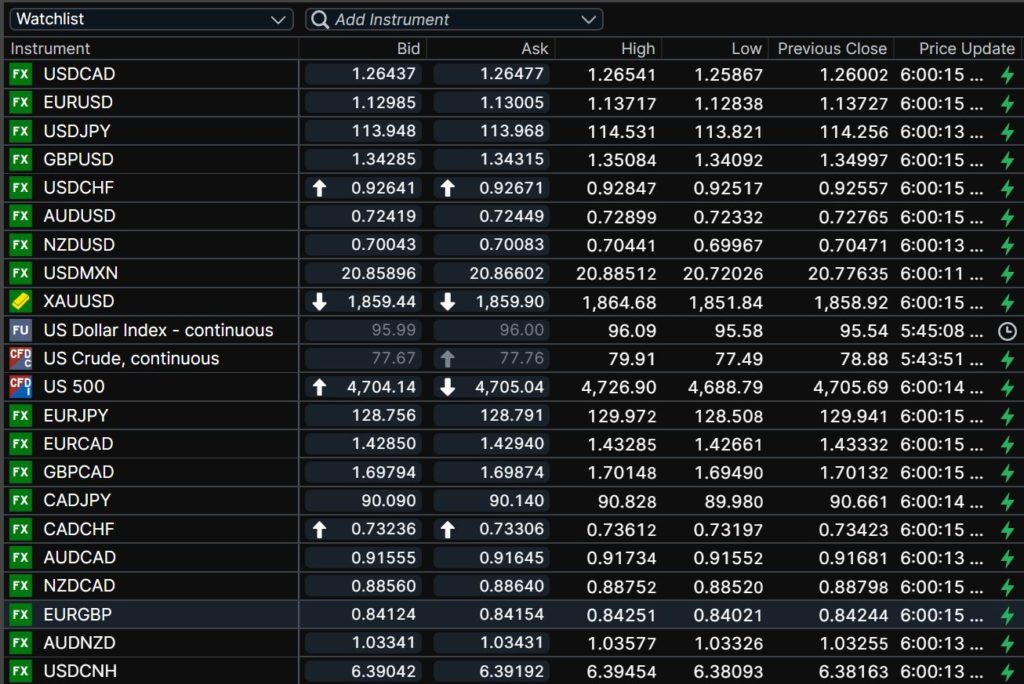Click the gold bar icon for XAUUSD

(x=20, y=302)
